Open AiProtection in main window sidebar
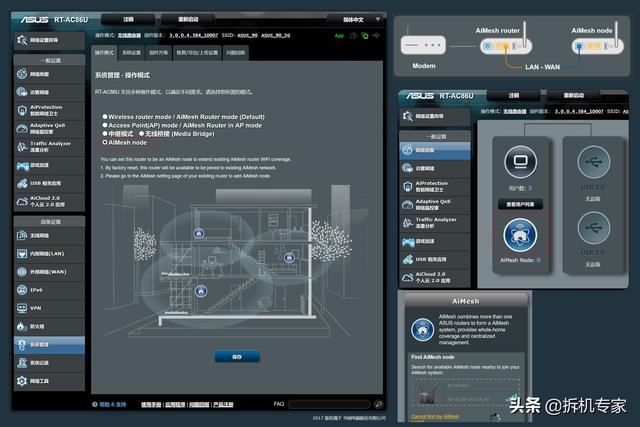 [49, 110]
